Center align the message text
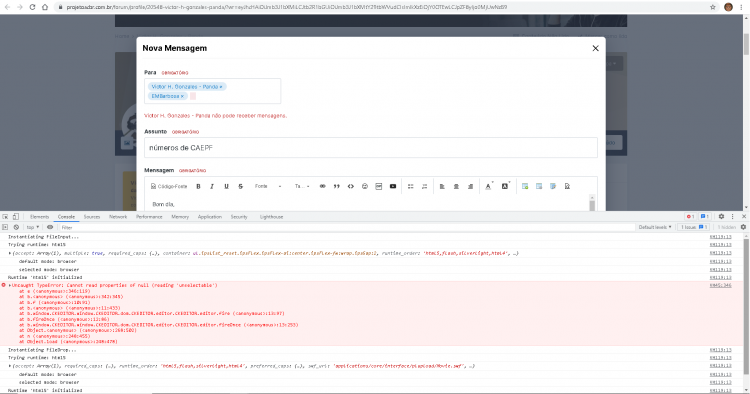 [456, 186]
